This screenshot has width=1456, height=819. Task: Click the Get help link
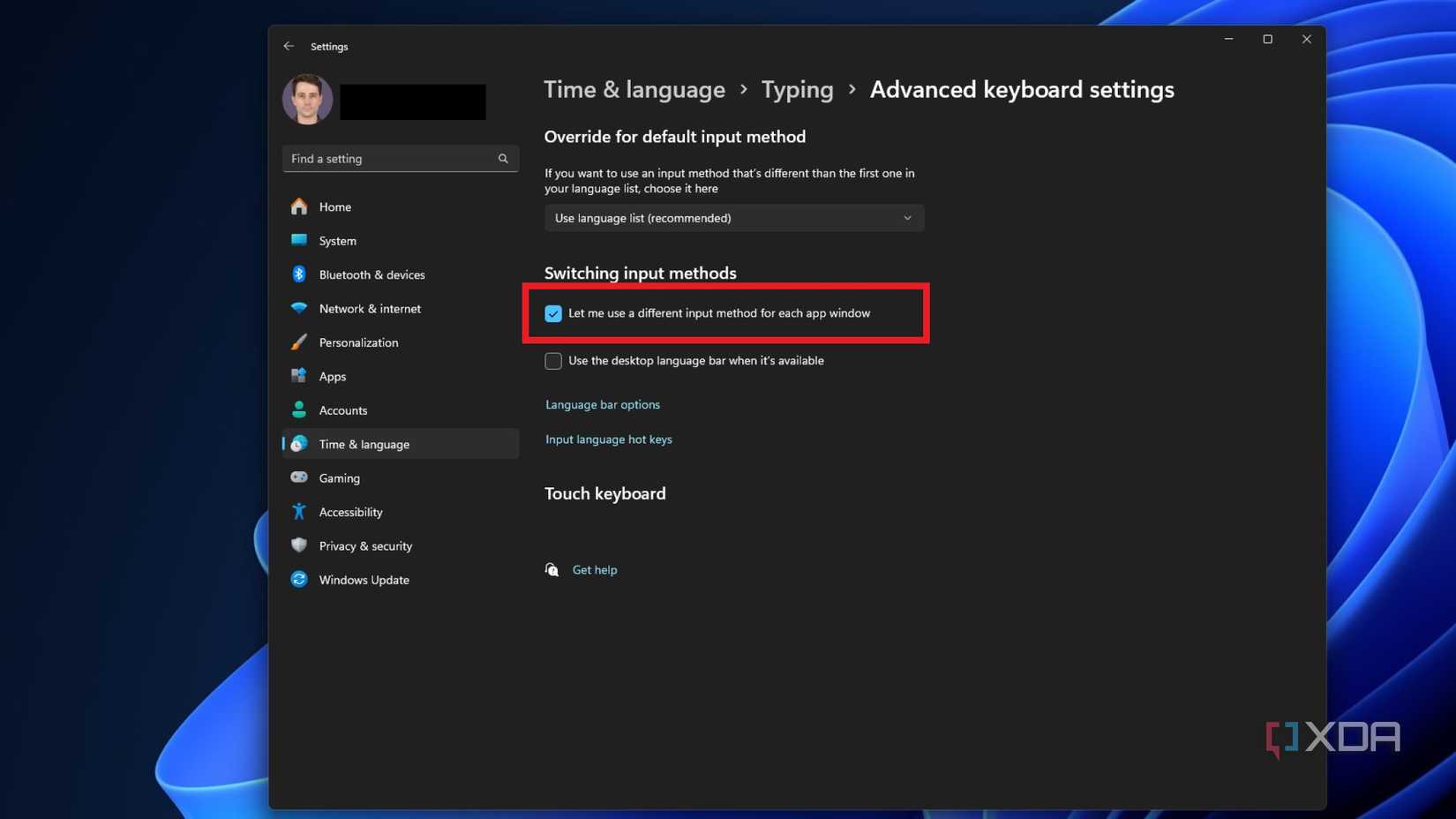(x=594, y=570)
